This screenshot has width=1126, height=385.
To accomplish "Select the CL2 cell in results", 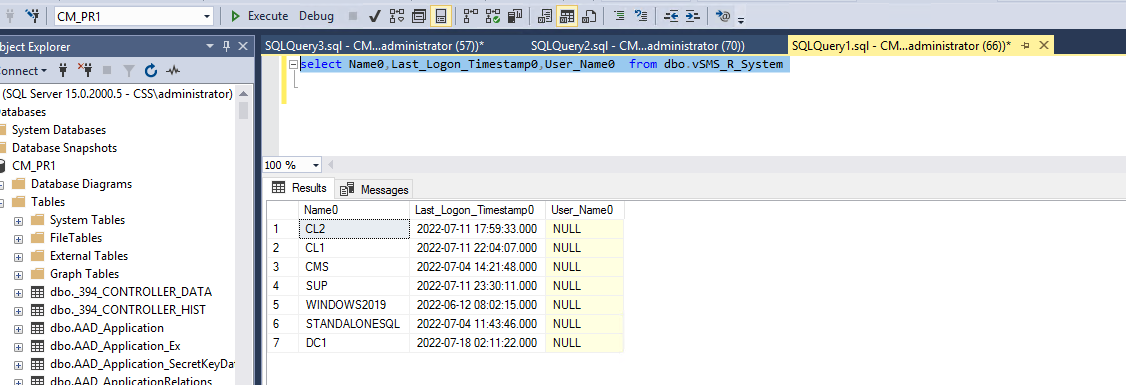I will [x=354, y=229].
